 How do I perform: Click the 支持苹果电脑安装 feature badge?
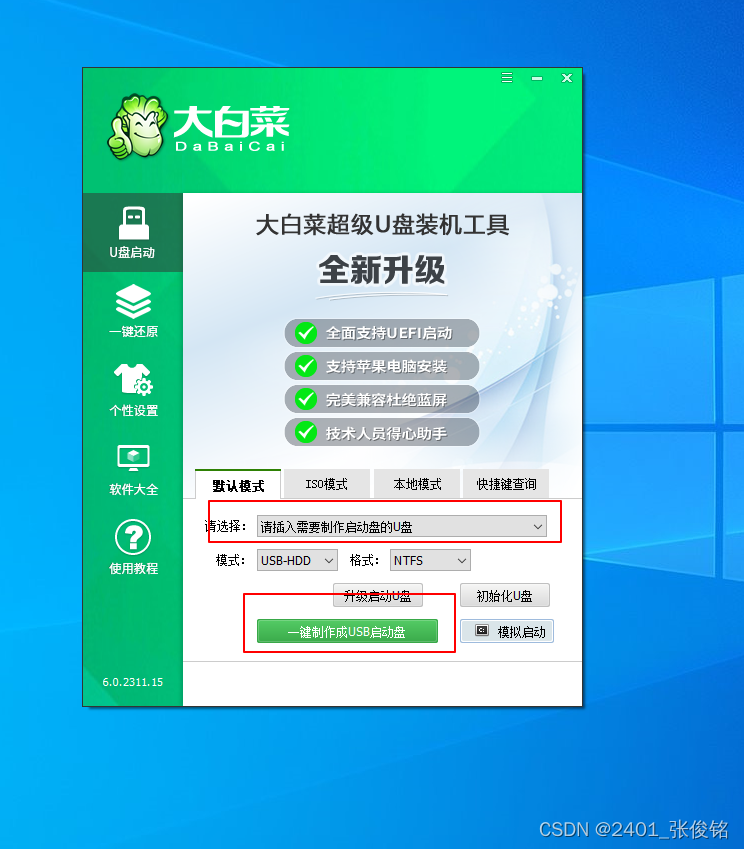tap(382, 367)
